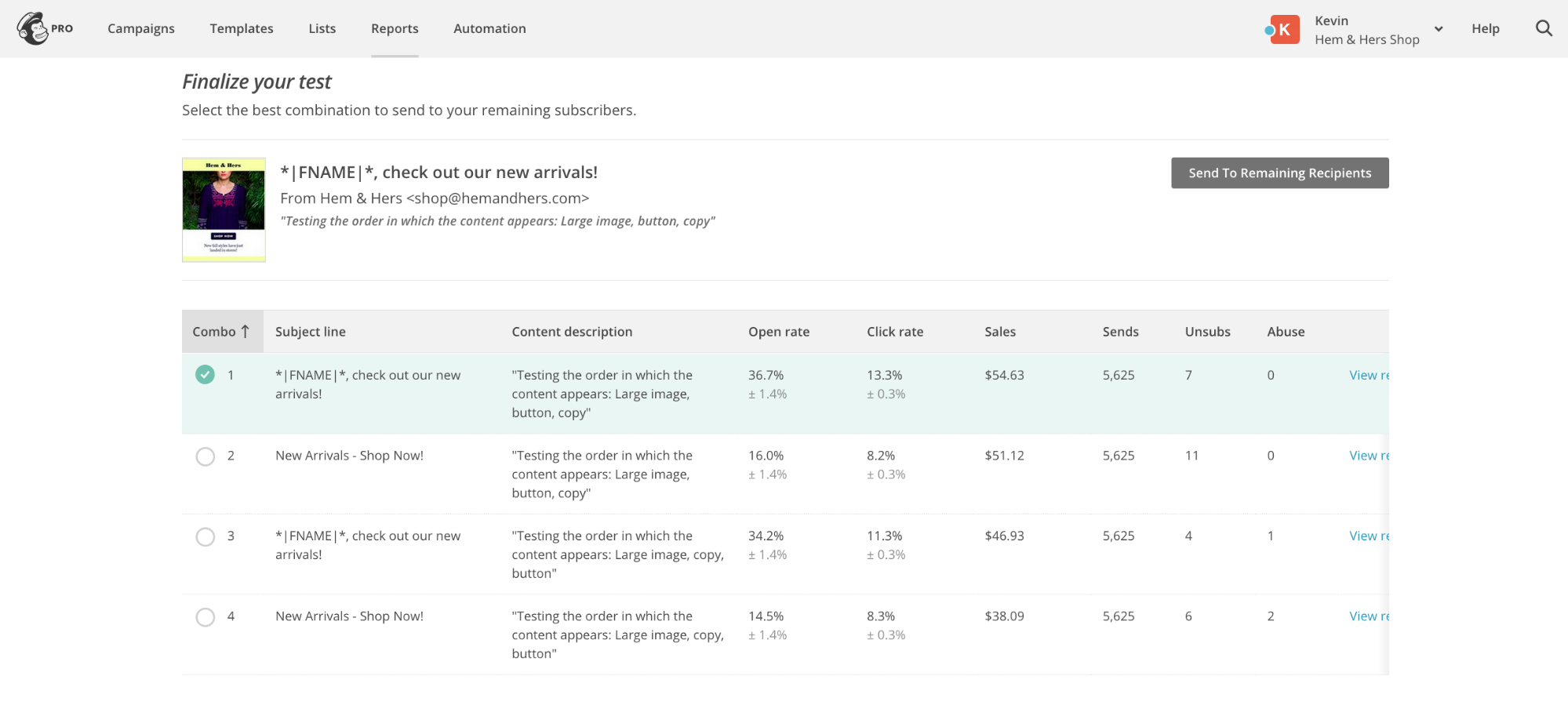Open the Help menu

click(x=1486, y=28)
